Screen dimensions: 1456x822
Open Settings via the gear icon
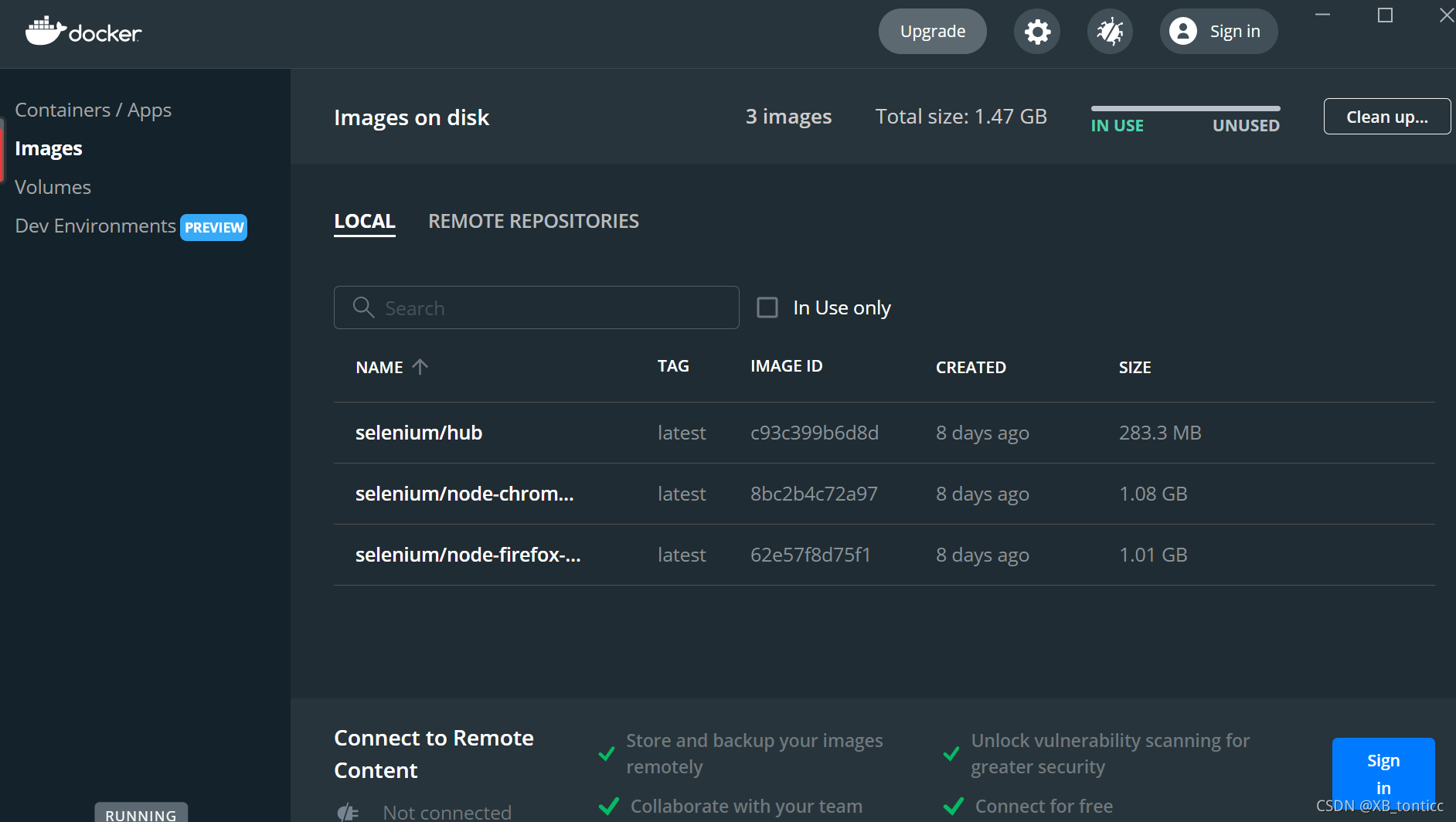(x=1037, y=32)
